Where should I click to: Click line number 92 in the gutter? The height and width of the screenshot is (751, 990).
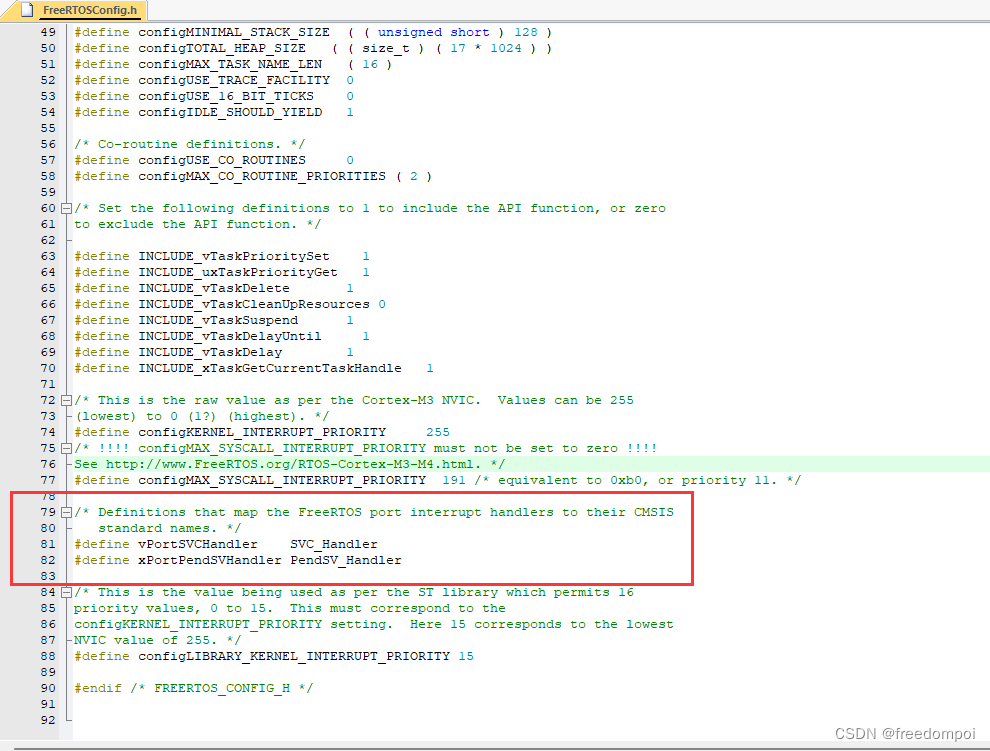pyautogui.click(x=48, y=720)
